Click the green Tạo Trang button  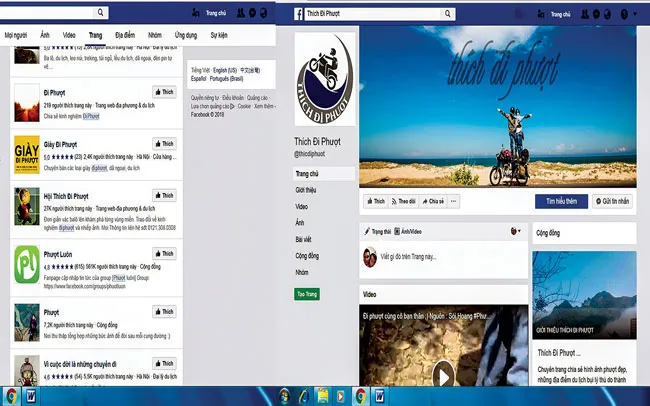coord(307,294)
